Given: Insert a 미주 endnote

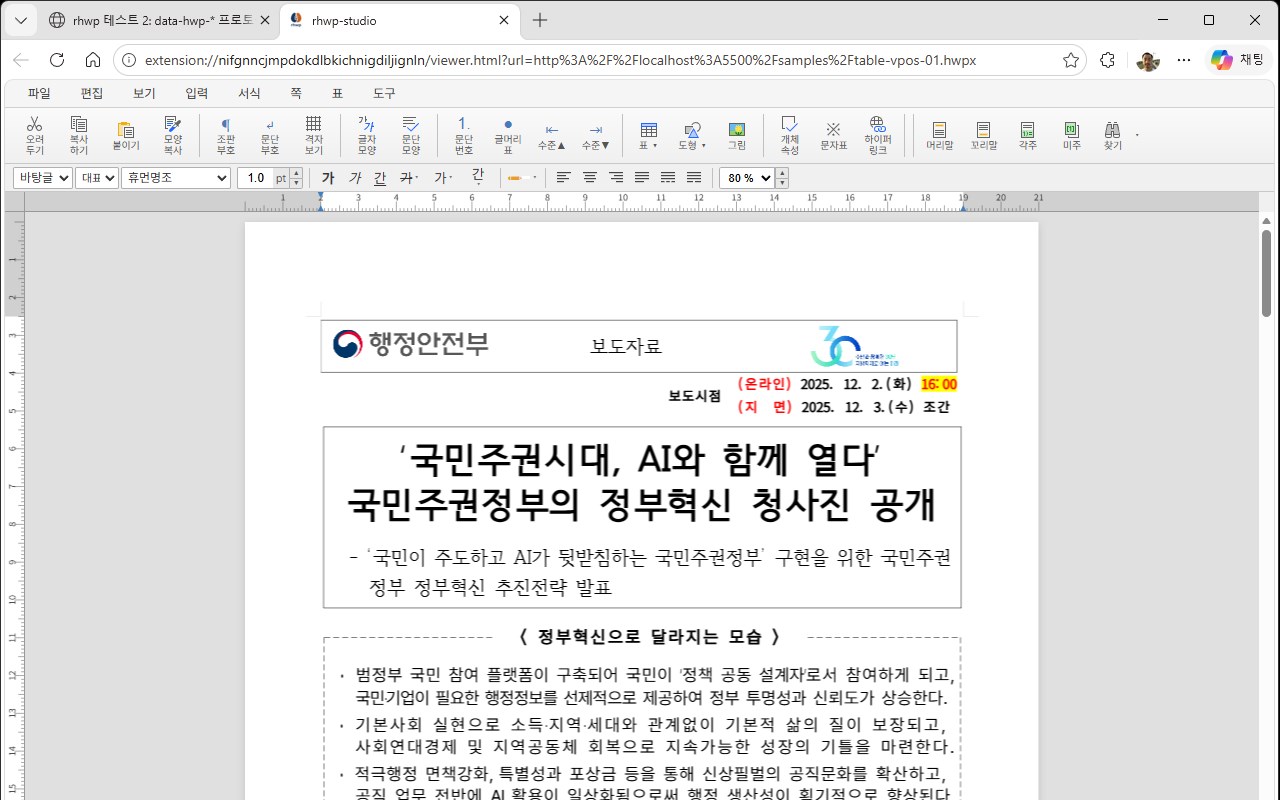Looking at the screenshot, I should coord(1072,135).
